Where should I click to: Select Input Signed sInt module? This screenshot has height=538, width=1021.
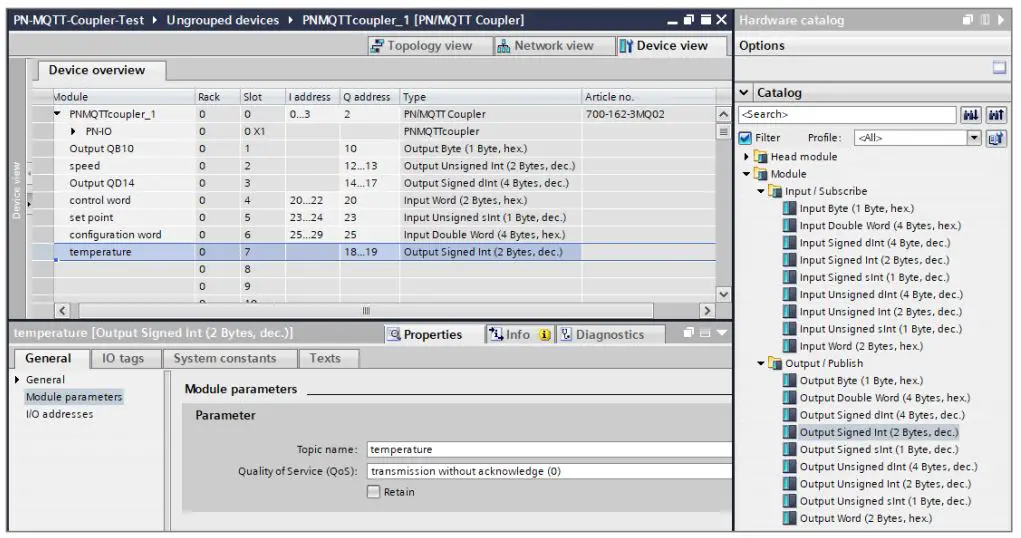click(874, 277)
